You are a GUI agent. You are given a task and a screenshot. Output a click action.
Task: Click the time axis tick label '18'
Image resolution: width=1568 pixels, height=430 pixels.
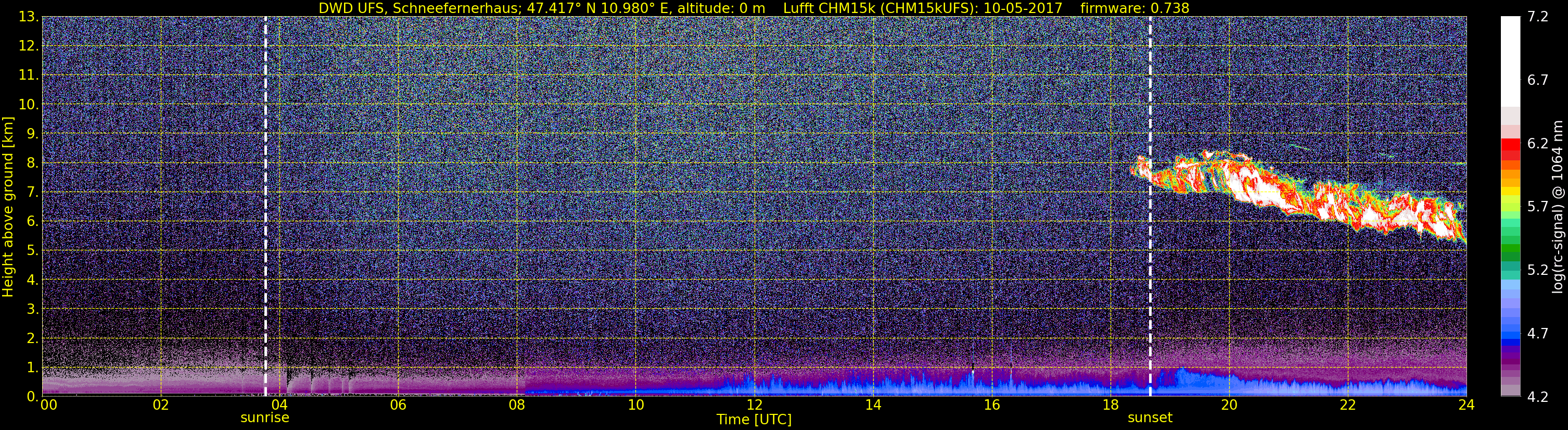point(1110,405)
